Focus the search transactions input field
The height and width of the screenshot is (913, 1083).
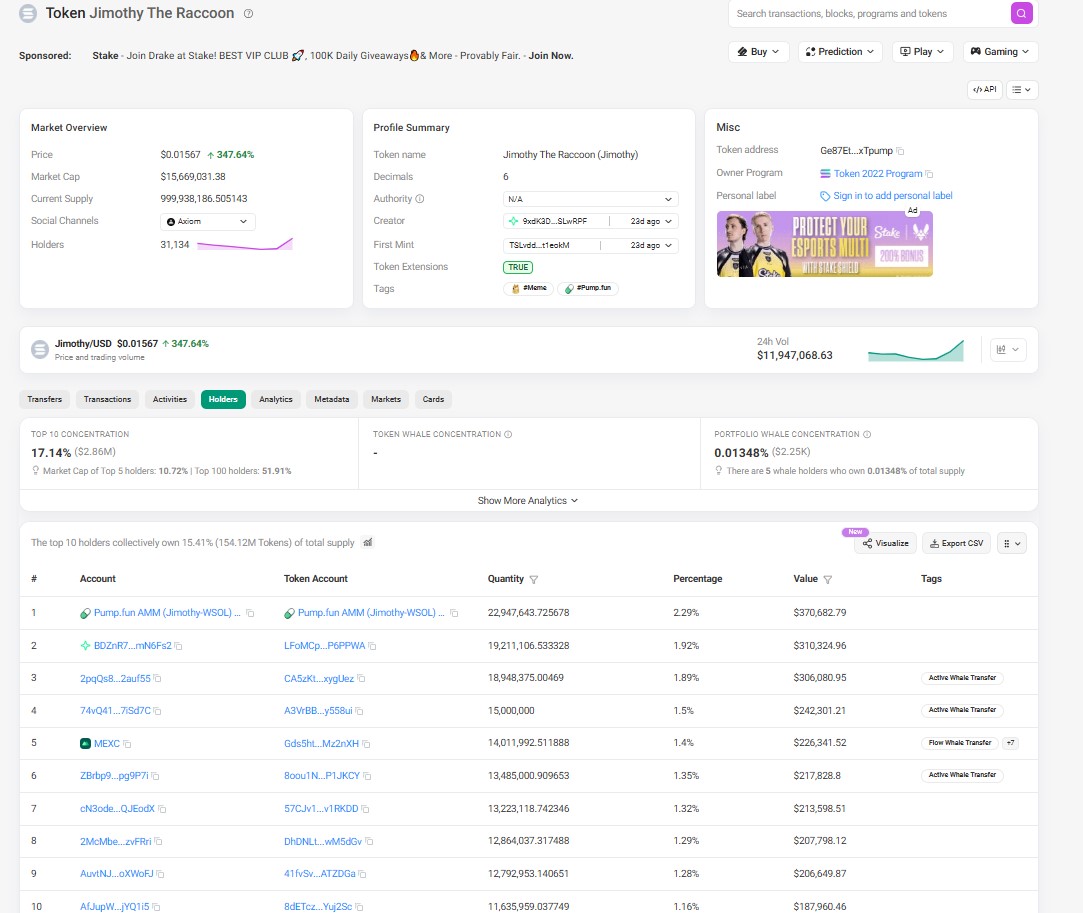point(869,13)
